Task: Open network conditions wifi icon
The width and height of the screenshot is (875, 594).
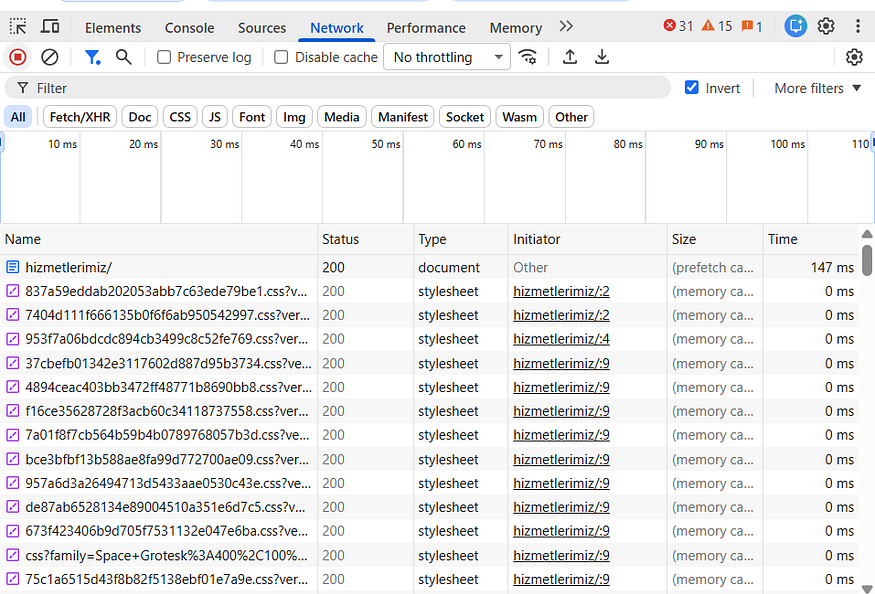Action: (x=527, y=57)
